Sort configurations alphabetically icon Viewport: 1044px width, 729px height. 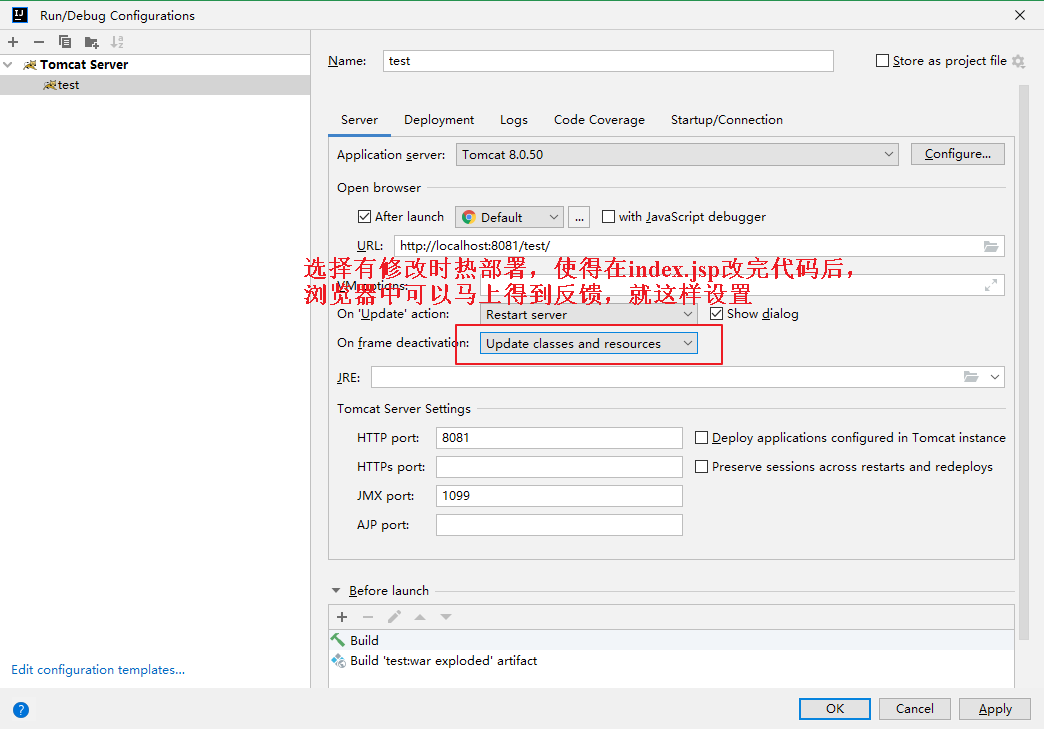coord(117,42)
